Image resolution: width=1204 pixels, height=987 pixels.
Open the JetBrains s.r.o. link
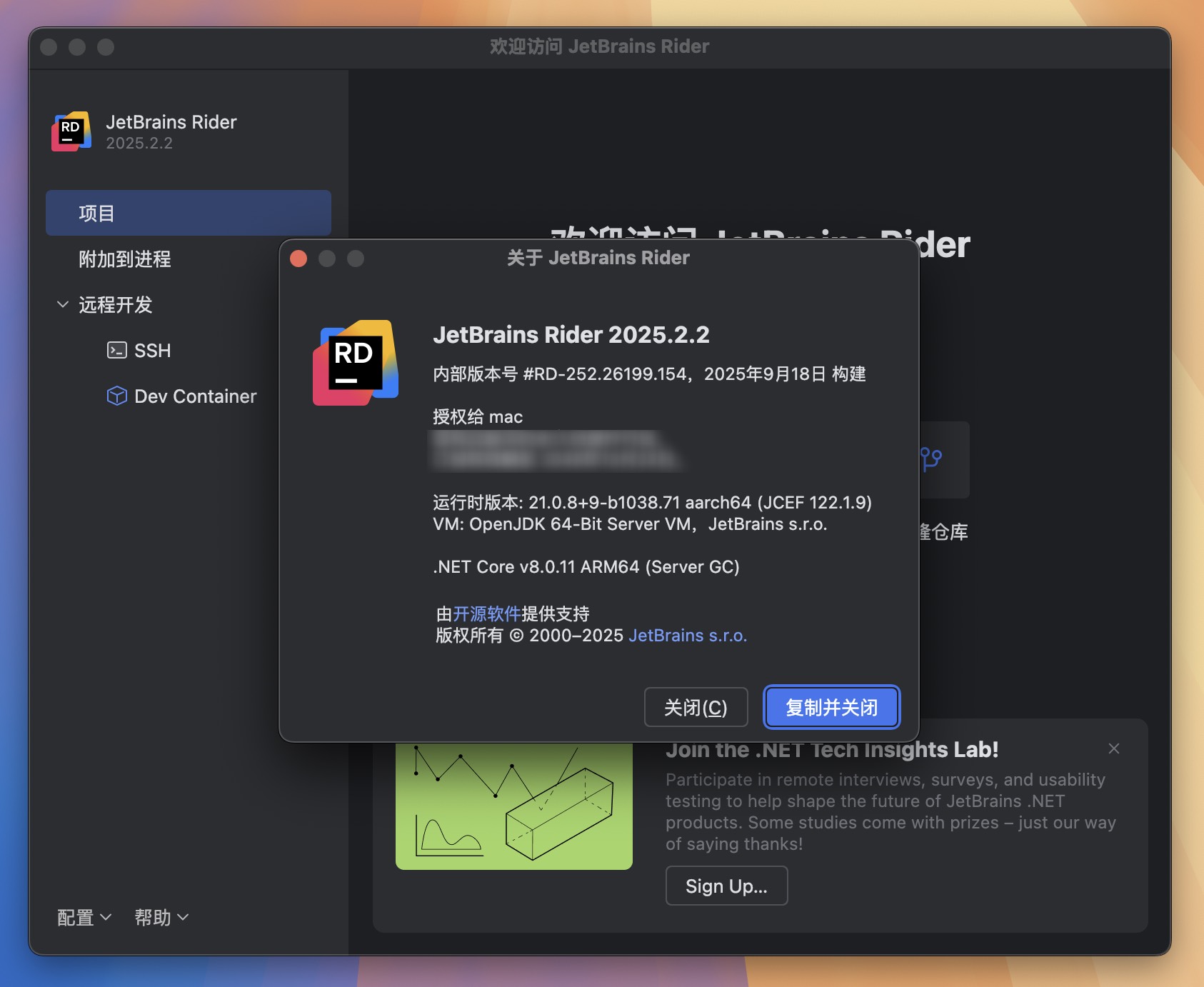[x=688, y=635]
